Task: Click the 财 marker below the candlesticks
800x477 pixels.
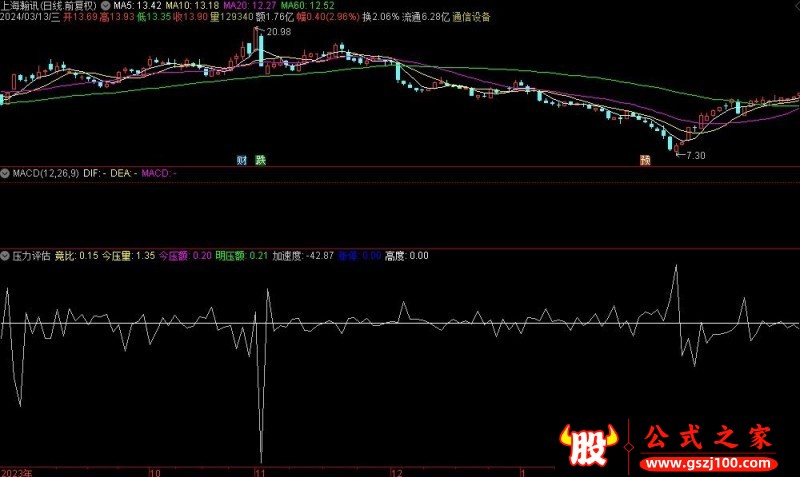Action: [x=242, y=160]
